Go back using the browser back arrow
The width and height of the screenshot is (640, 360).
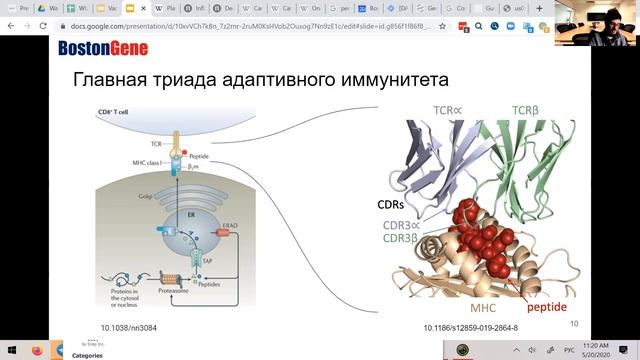pyautogui.click(x=11, y=26)
